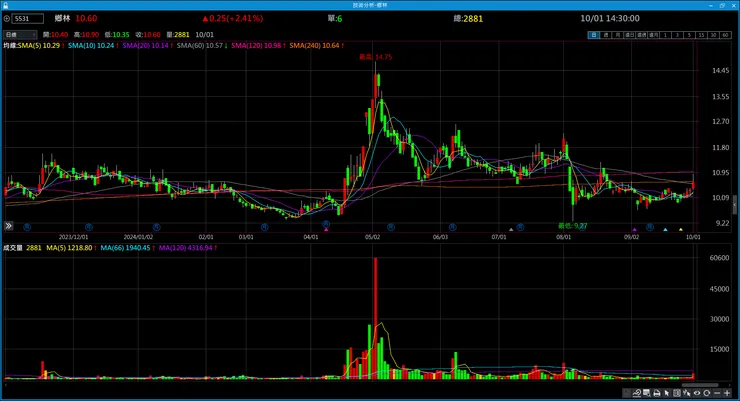Click the yellow triangle event marker before 10/01
Screen dimensions: 740x401
[x=681, y=230]
